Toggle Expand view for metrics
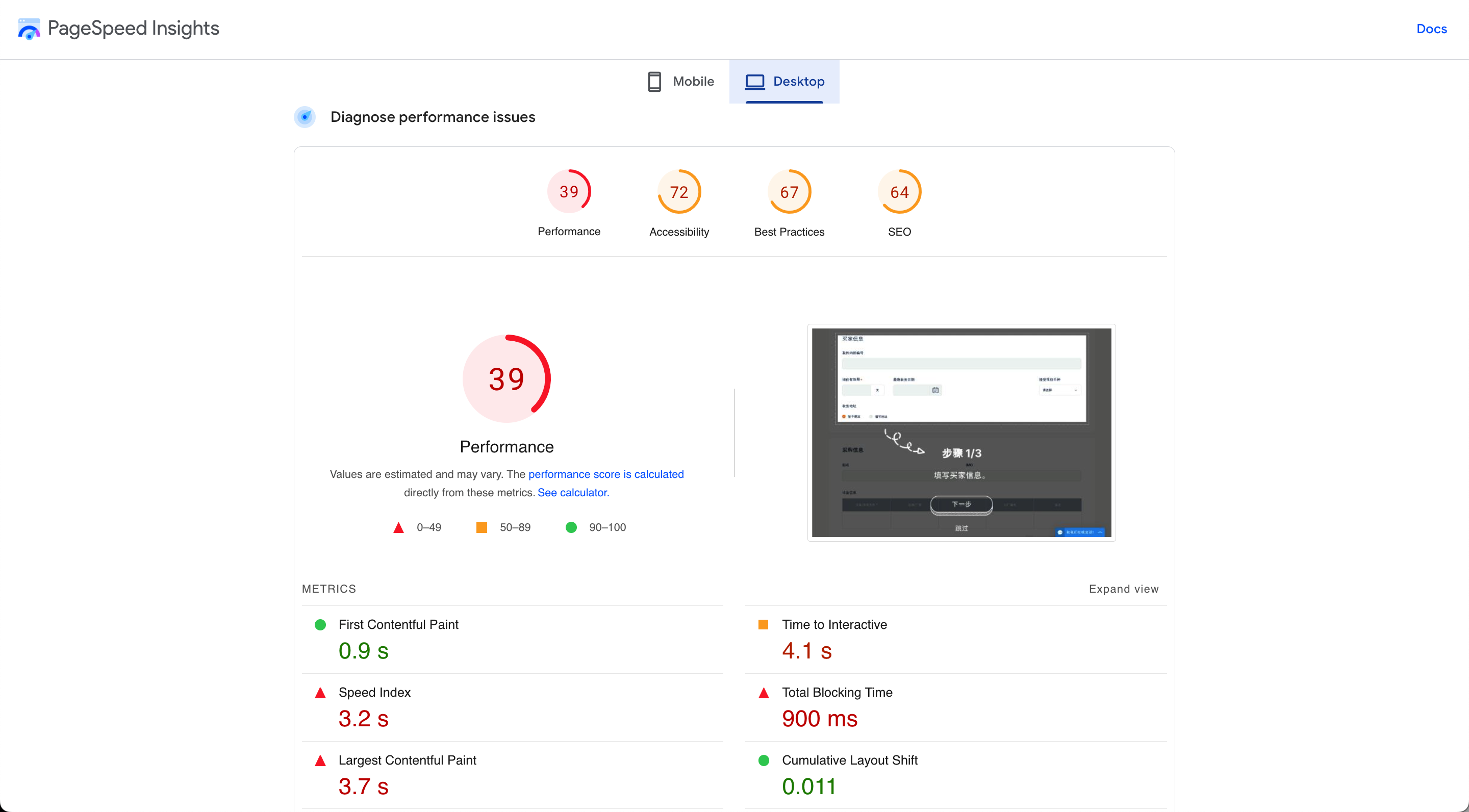Viewport: 1469px width, 812px height. coord(1123,589)
